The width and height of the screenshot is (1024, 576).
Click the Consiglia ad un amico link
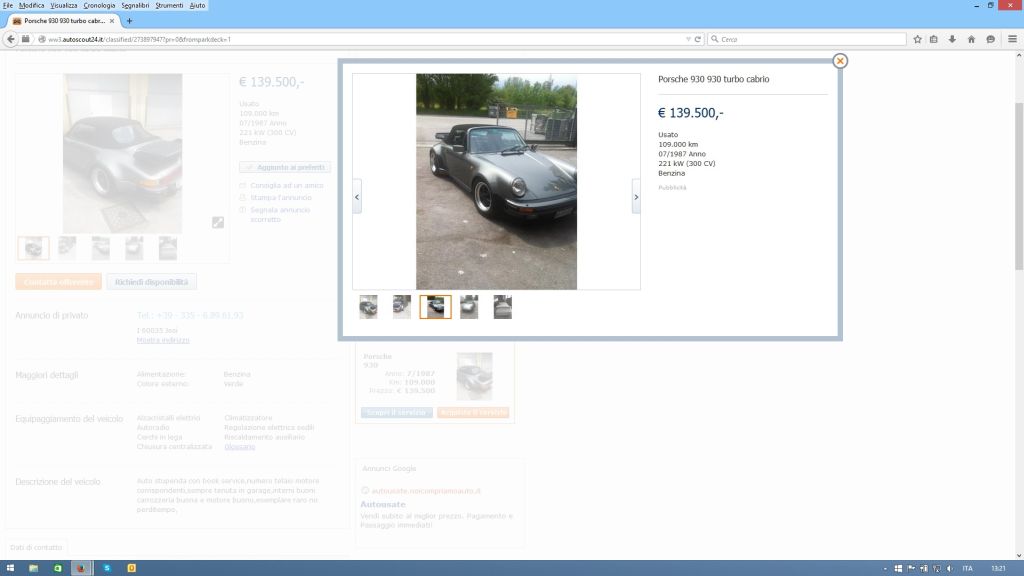click(x=287, y=185)
